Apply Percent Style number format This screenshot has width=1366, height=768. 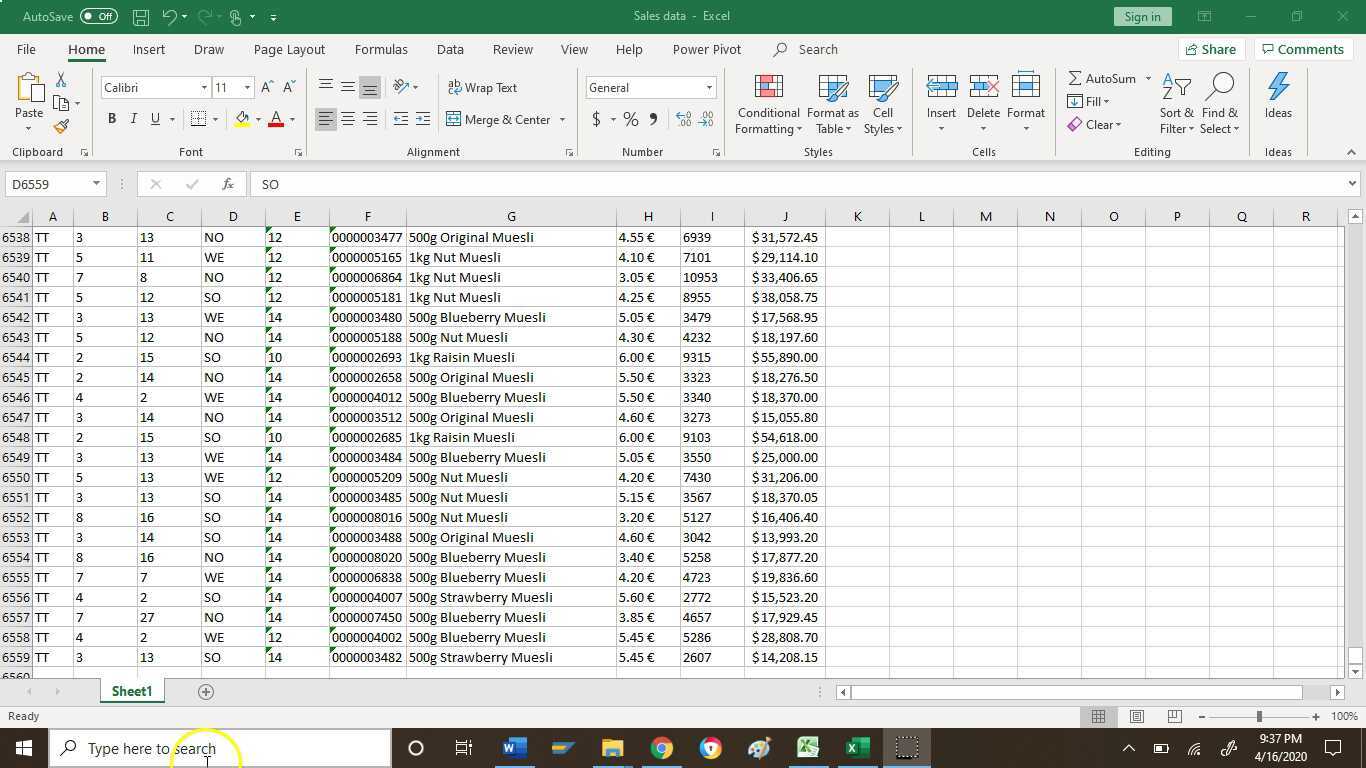[630, 119]
